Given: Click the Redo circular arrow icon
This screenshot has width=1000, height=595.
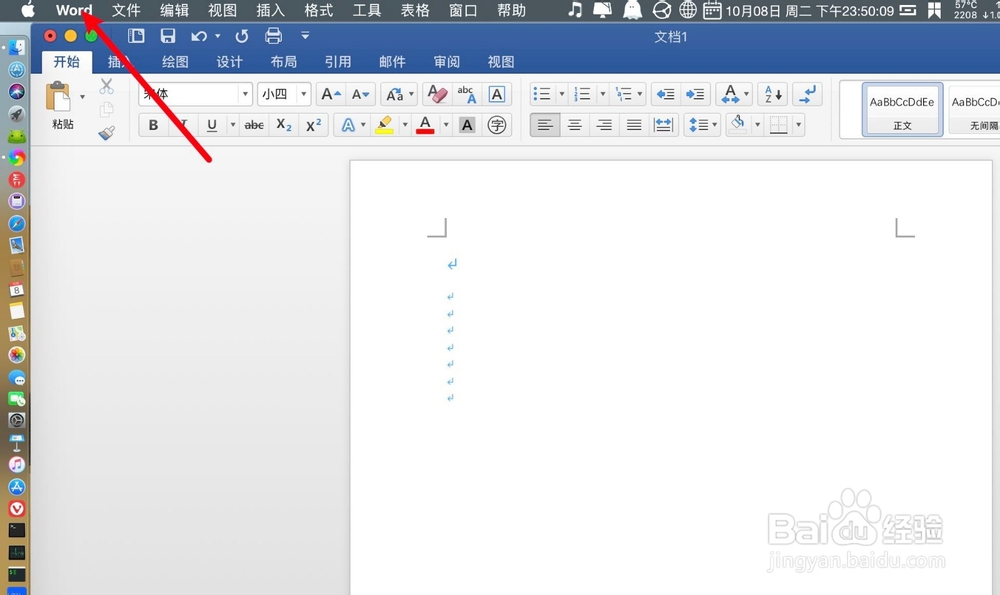Looking at the screenshot, I should (242, 36).
